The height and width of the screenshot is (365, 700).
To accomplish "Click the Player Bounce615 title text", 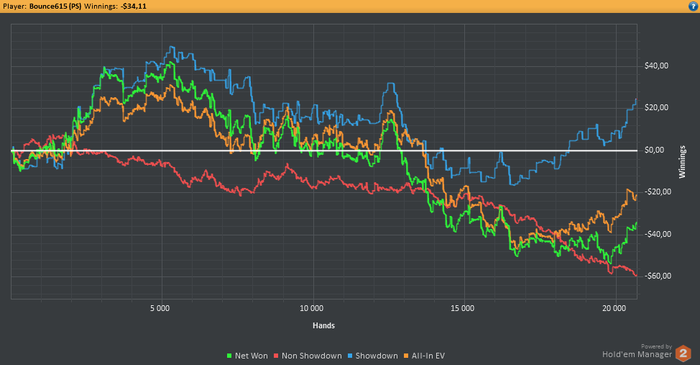I will point(42,6).
